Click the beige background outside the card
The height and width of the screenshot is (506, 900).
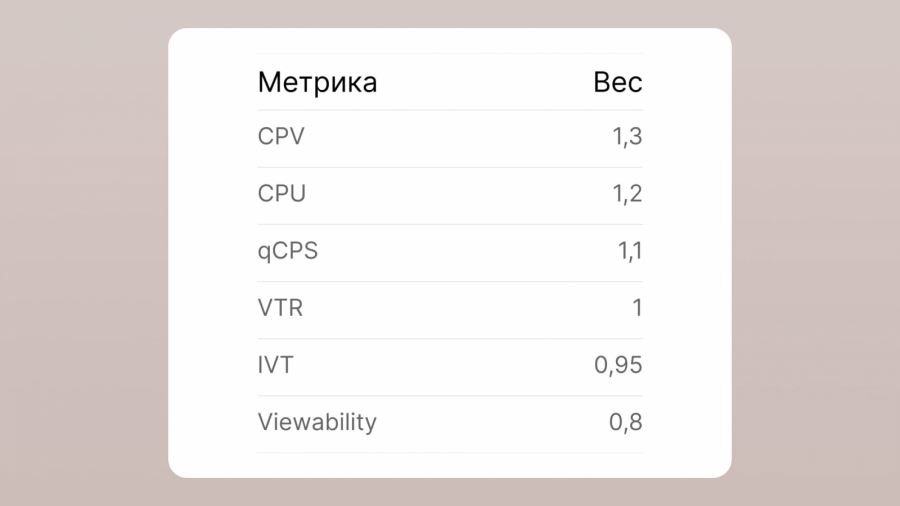pyautogui.click(x=80, y=250)
